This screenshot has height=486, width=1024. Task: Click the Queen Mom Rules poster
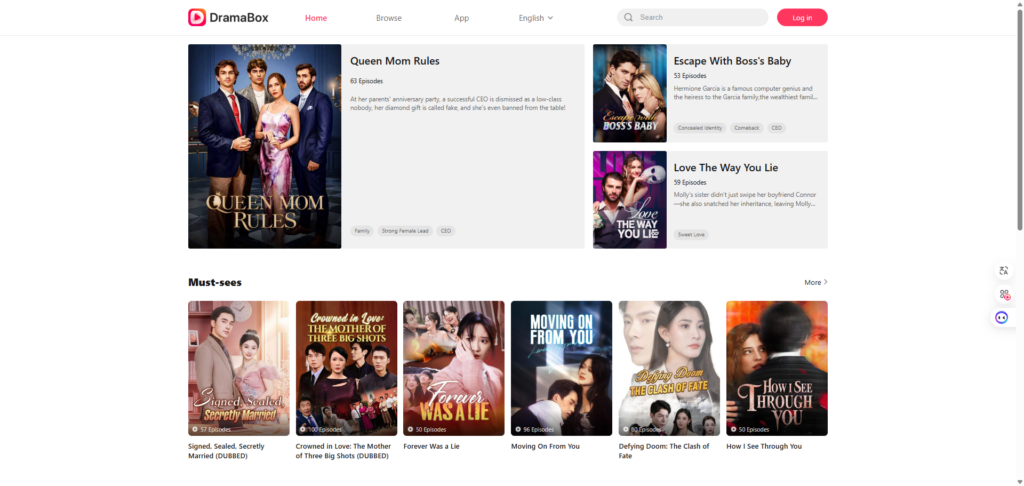[x=264, y=146]
